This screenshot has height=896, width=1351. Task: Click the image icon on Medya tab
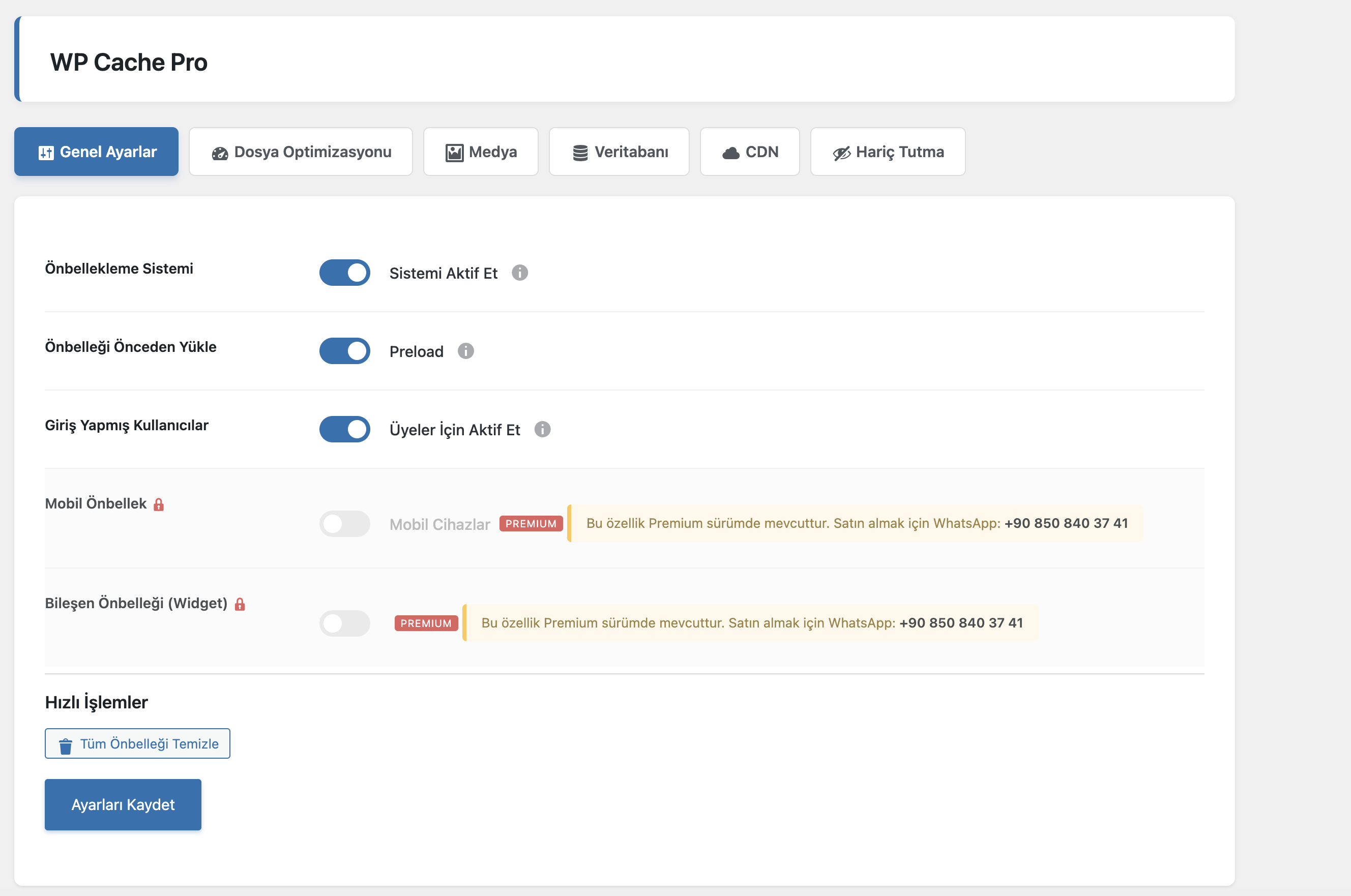click(454, 153)
